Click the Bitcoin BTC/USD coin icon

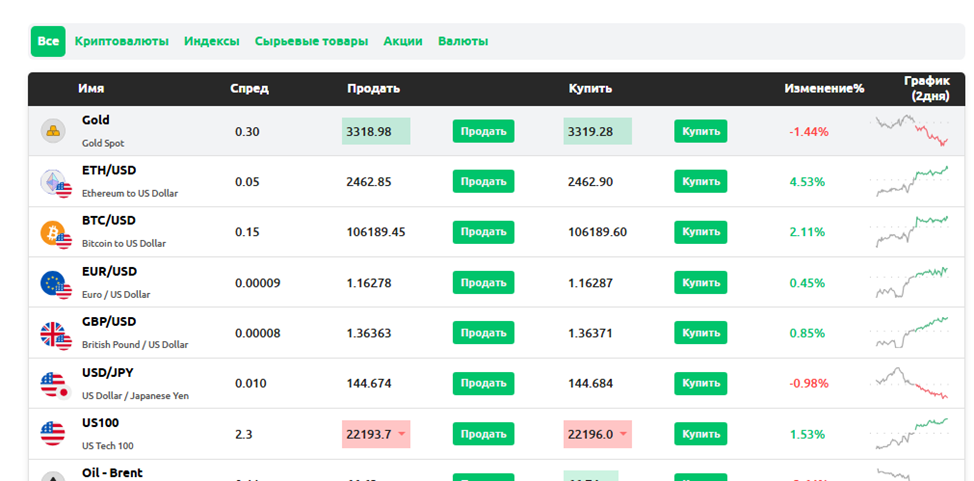[55, 234]
